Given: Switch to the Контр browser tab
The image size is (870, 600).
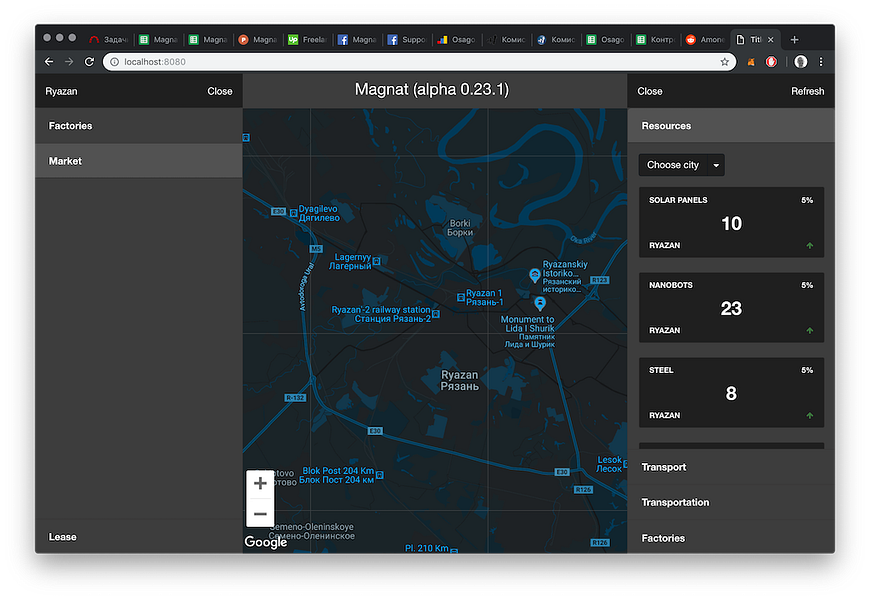Looking at the screenshot, I should click(656, 39).
